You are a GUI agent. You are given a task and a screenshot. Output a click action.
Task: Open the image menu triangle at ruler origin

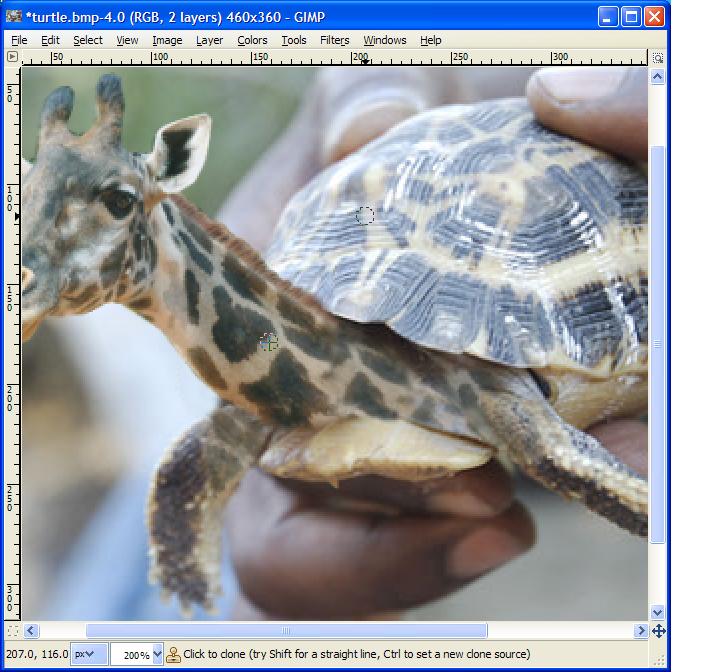click(13, 57)
